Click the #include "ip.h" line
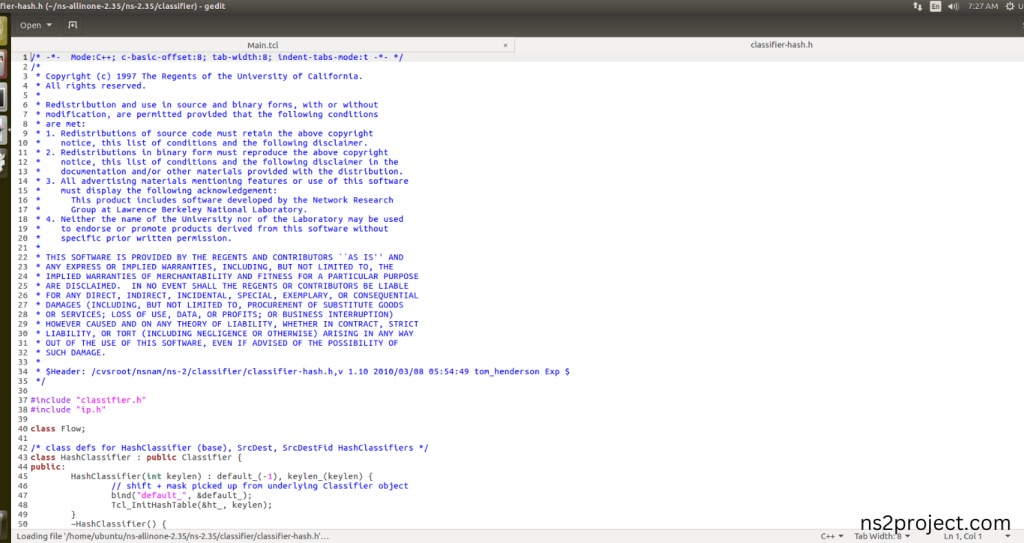Viewport: 1024px width, 543px height. click(x=68, y=410)
